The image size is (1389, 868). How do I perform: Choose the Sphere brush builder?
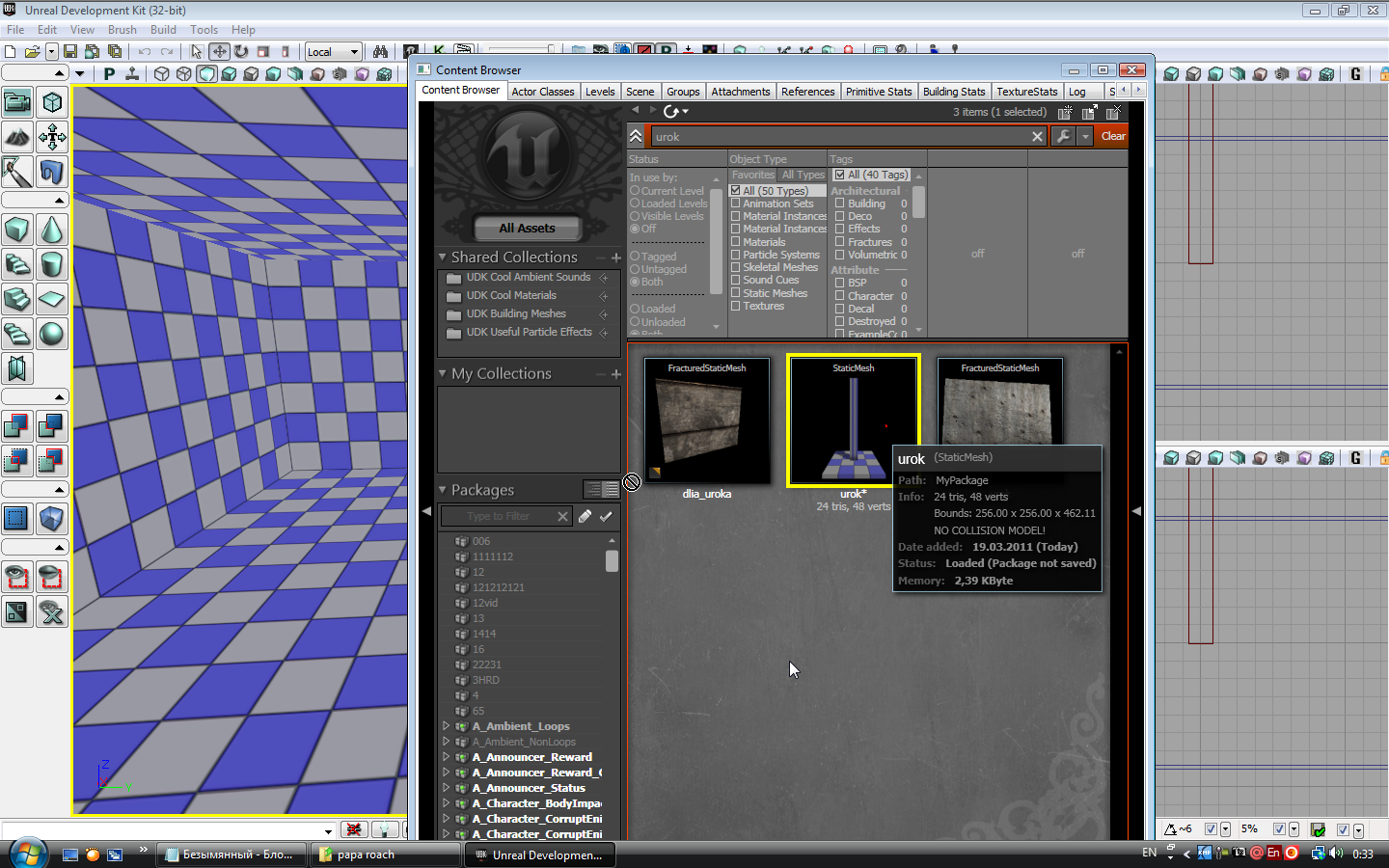52,334
